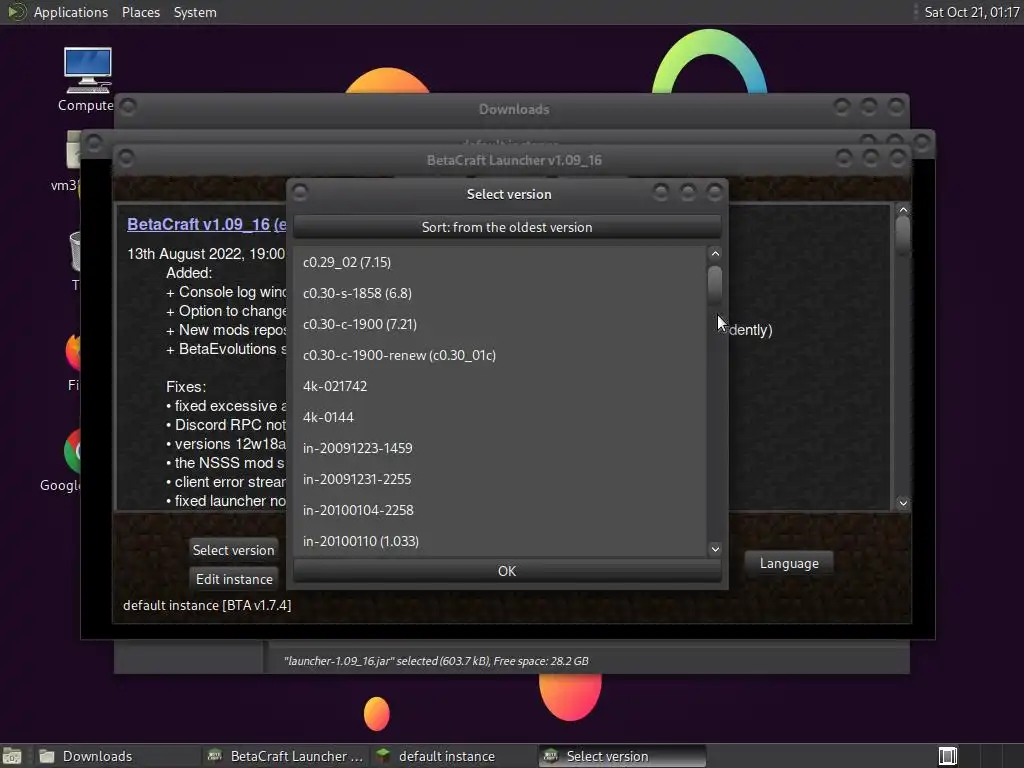Select version c0.30-c-1900 (7.21)
Image resolution: width=1024 pixels, height=768 pixels.
tap(500, 324)
